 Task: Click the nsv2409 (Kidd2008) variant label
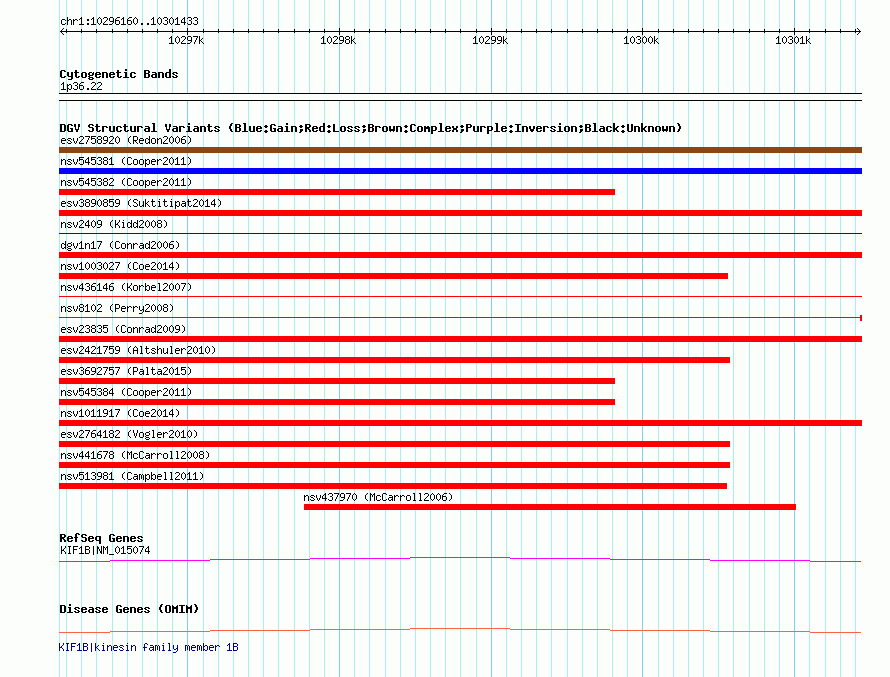coord(114,224)
